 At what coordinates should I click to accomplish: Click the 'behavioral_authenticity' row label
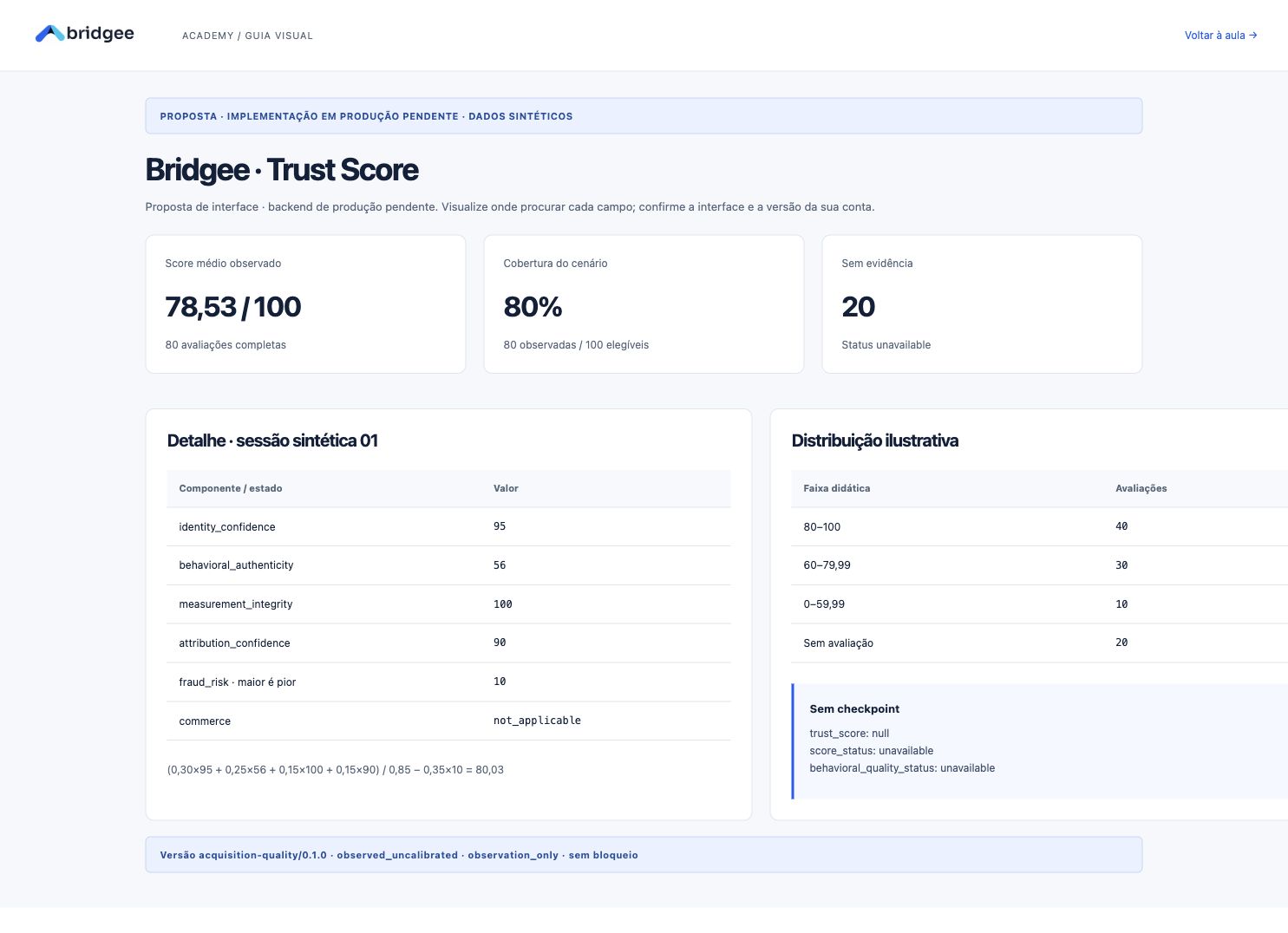236,565
